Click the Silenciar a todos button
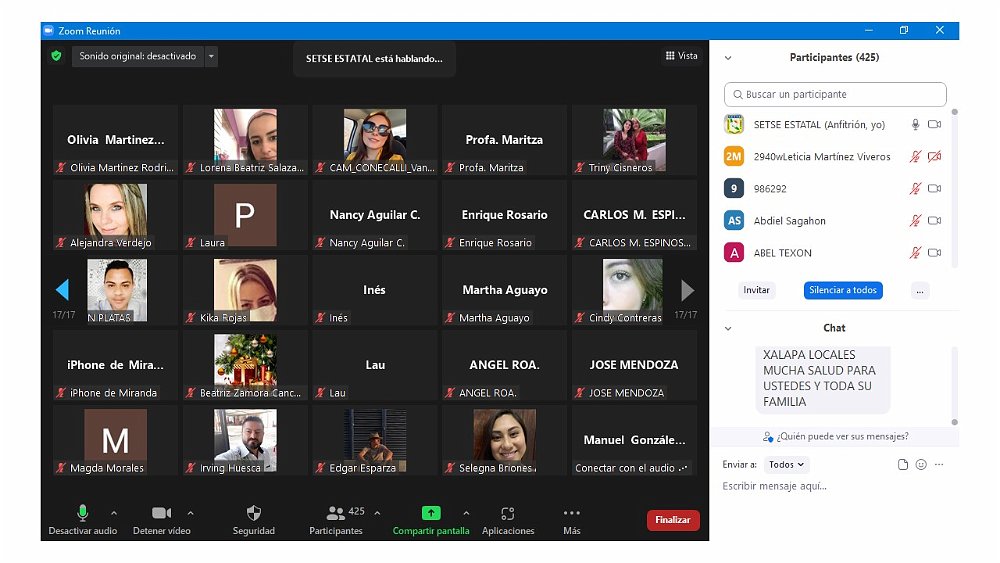1000x563 pixels. click(842, 290)
